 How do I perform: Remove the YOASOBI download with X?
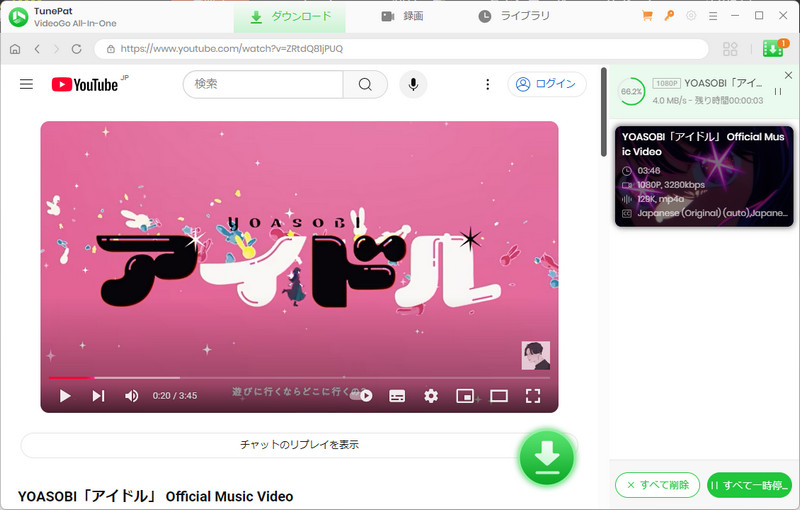click(x=788, y=75)
